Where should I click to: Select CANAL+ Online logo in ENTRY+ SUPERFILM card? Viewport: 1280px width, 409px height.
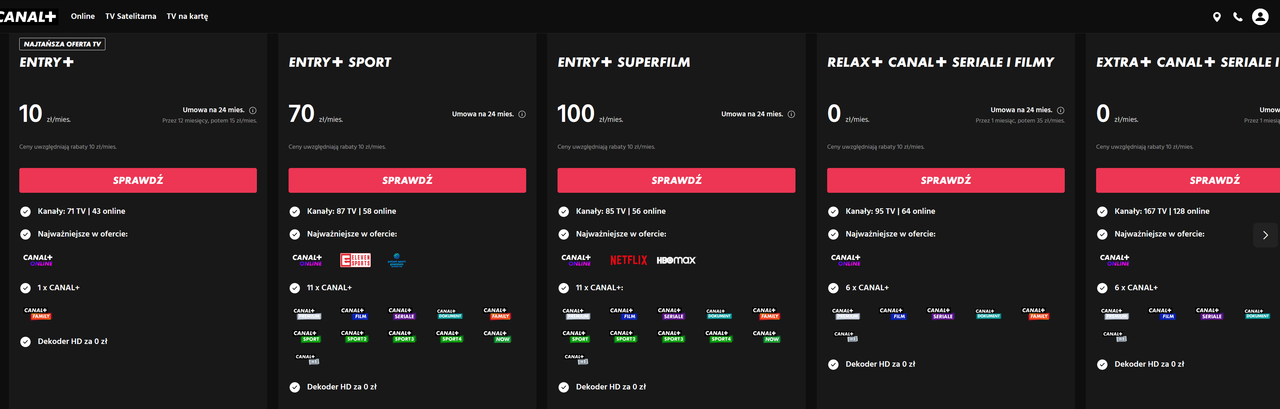click(x=577, y=259)
